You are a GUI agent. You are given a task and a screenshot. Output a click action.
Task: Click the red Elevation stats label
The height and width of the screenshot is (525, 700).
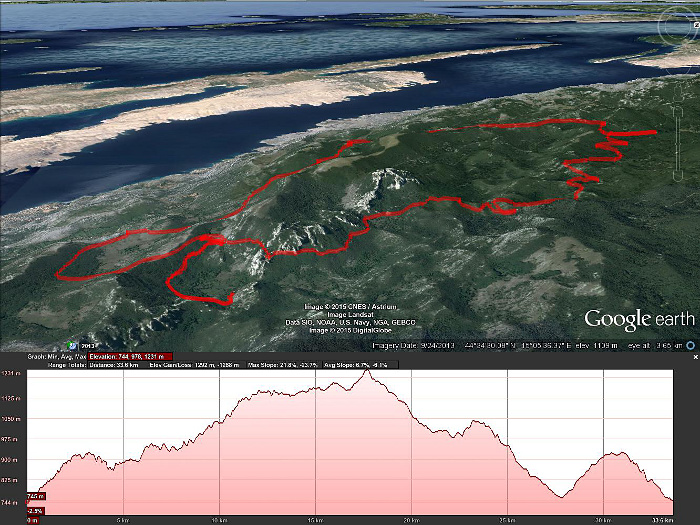130,356
